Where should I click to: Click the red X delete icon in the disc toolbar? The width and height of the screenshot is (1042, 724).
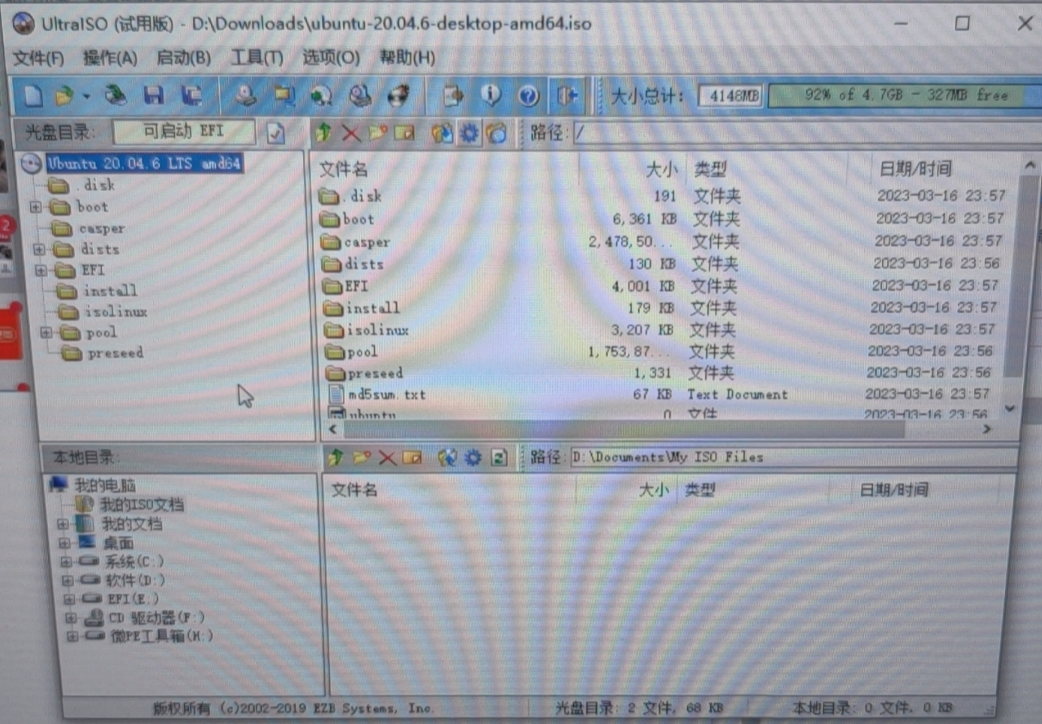(x=351, y=133)
